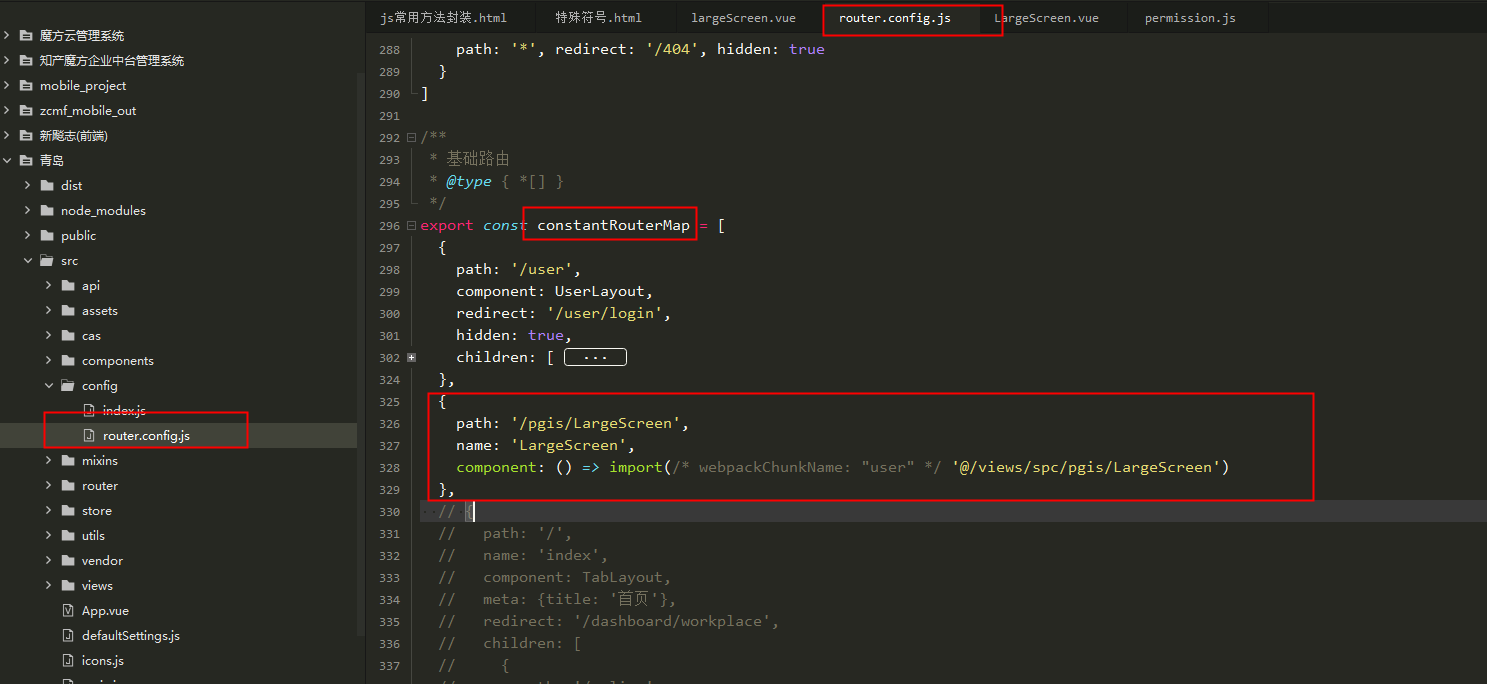
Task: Click the constantRouterMap identifier in code
Action: pos(613,225)
